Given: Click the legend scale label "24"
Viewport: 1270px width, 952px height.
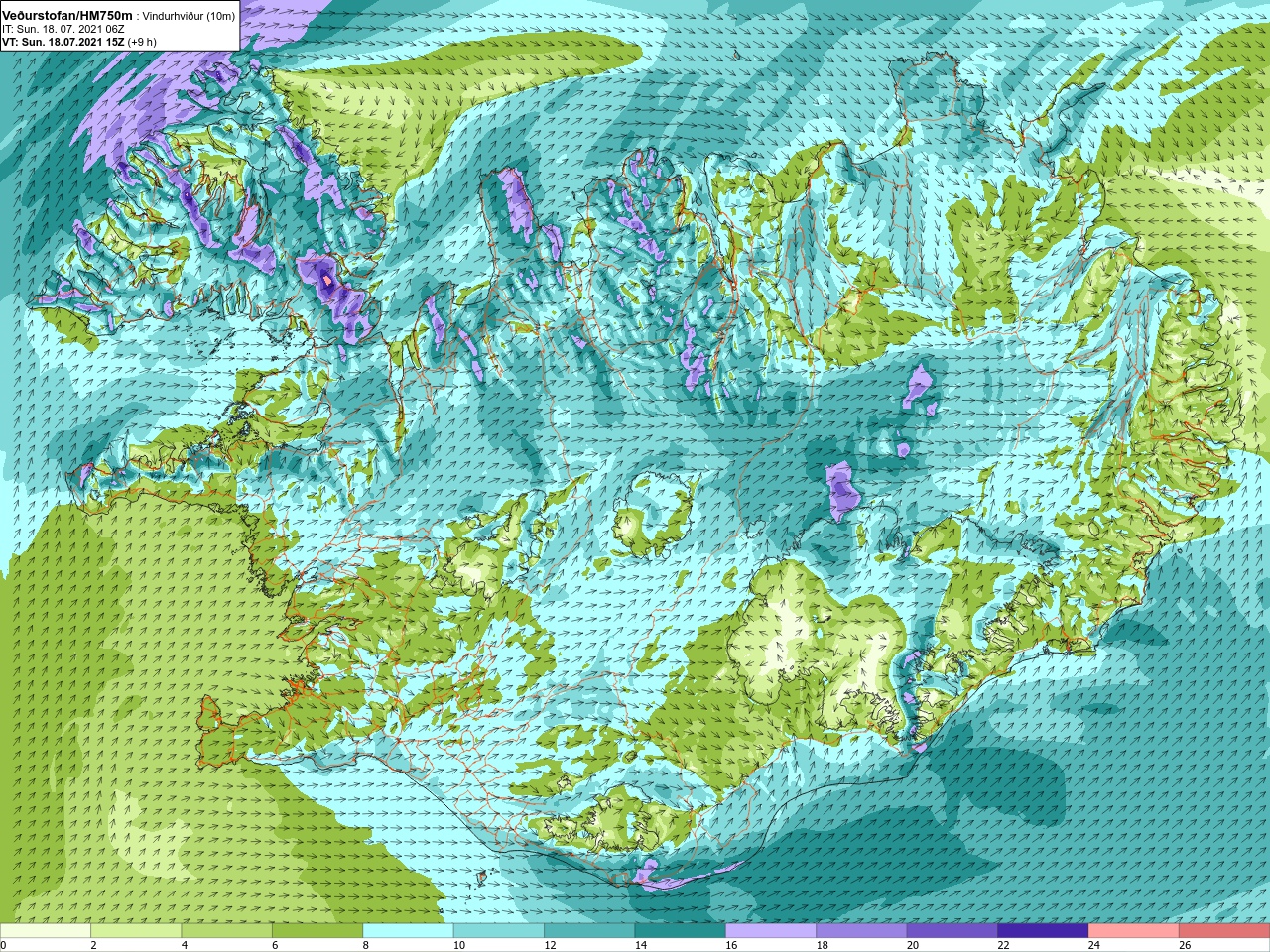Looking at the screenshot, I should 1093,945.
